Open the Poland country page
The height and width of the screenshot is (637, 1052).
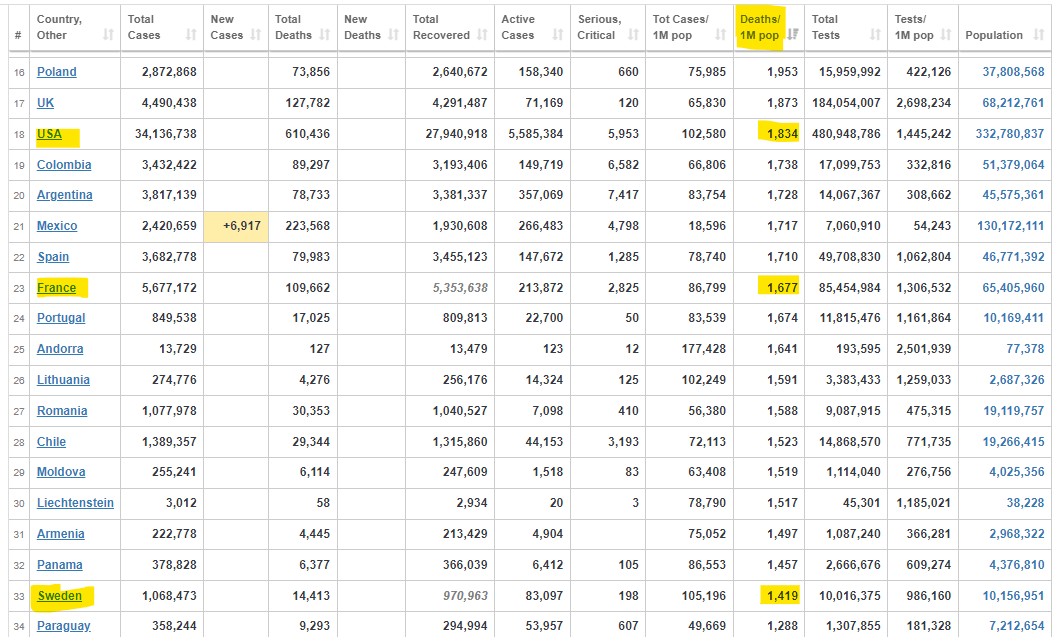pos(56,72)
